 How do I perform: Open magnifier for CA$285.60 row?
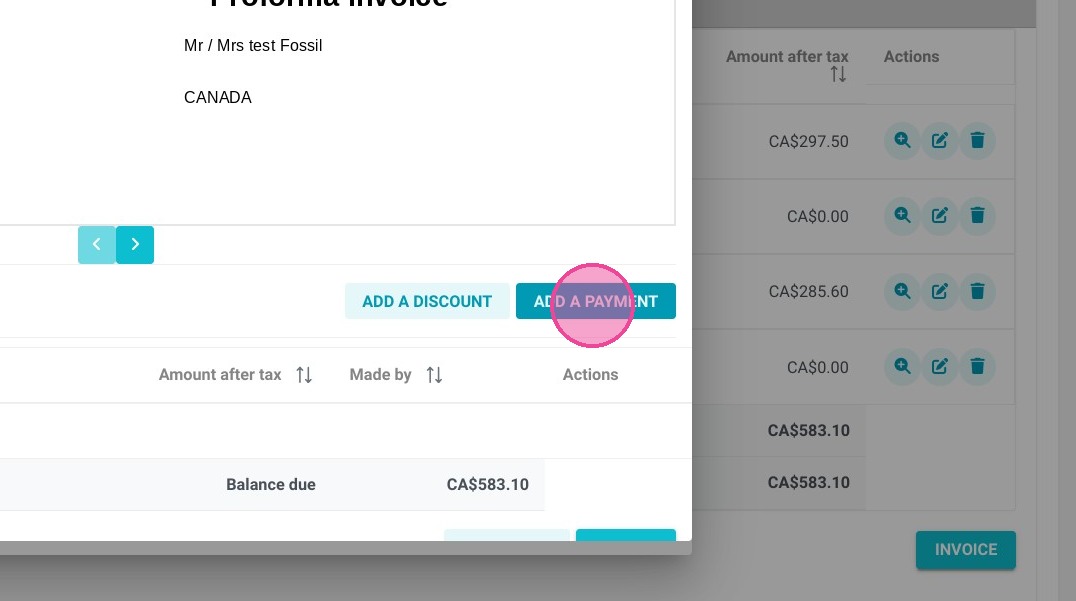click(x=902, y=291)
